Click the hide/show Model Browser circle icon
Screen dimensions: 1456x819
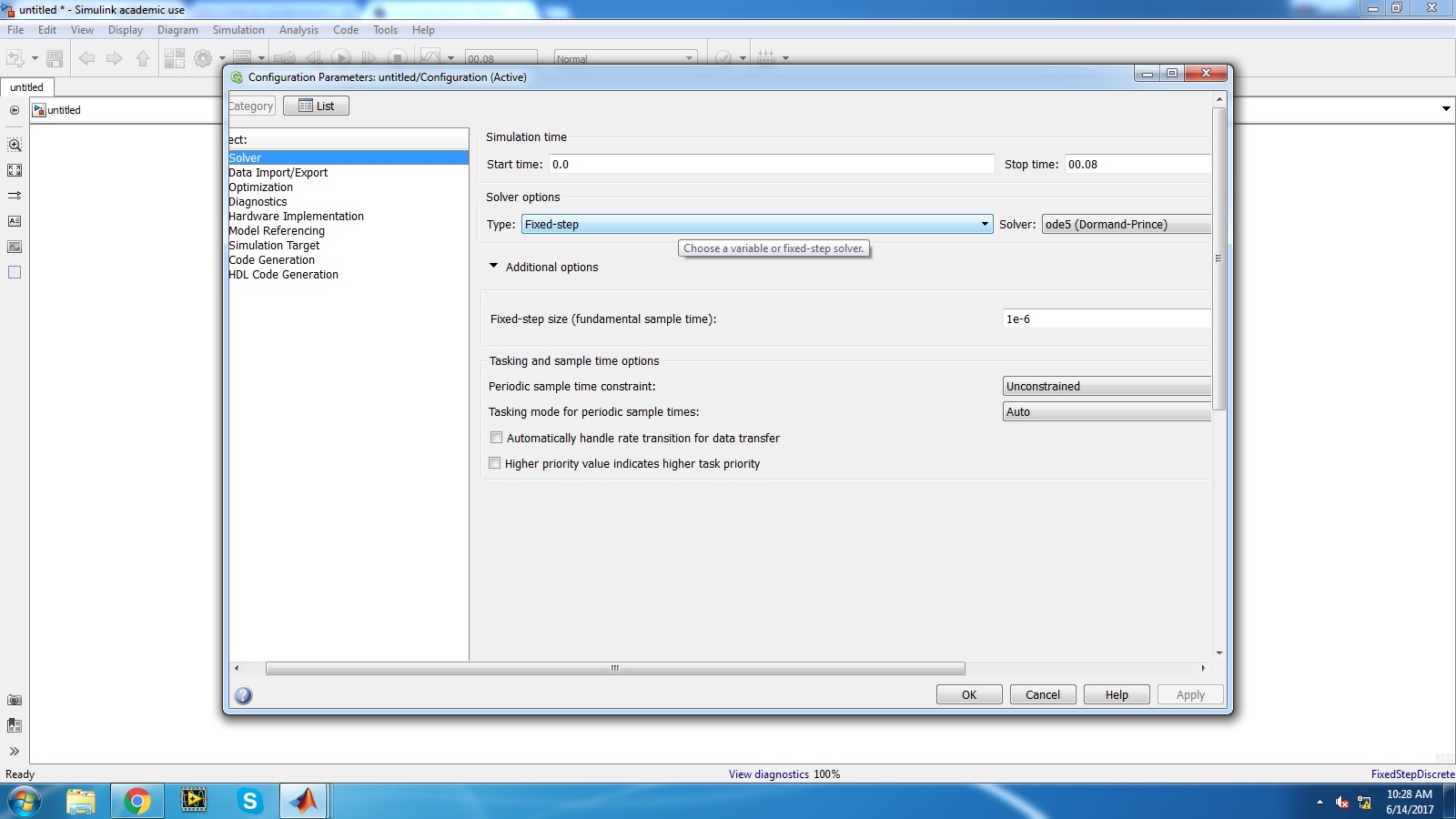(15, 110)
